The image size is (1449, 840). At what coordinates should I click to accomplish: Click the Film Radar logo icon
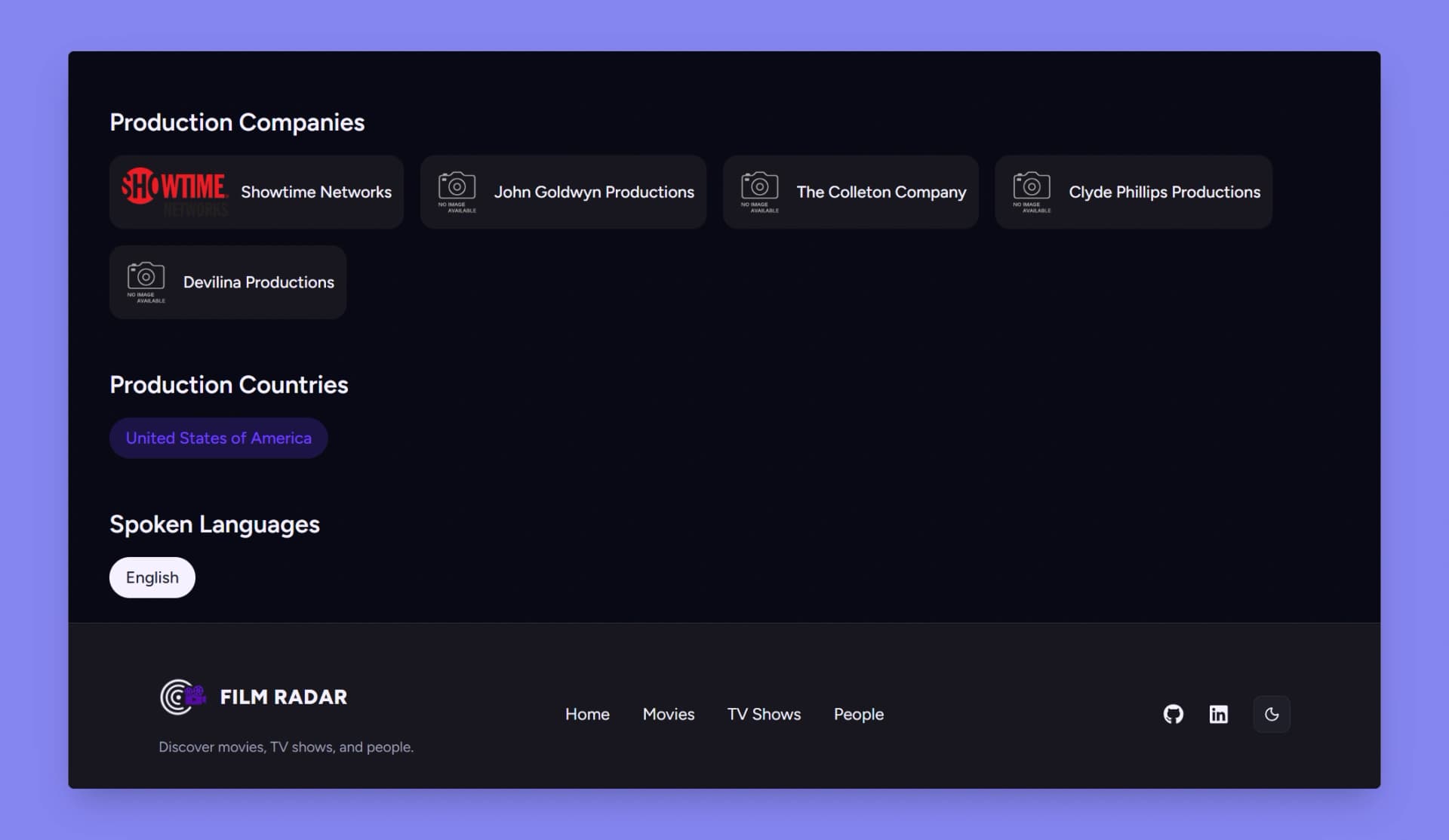click(180, 697)
